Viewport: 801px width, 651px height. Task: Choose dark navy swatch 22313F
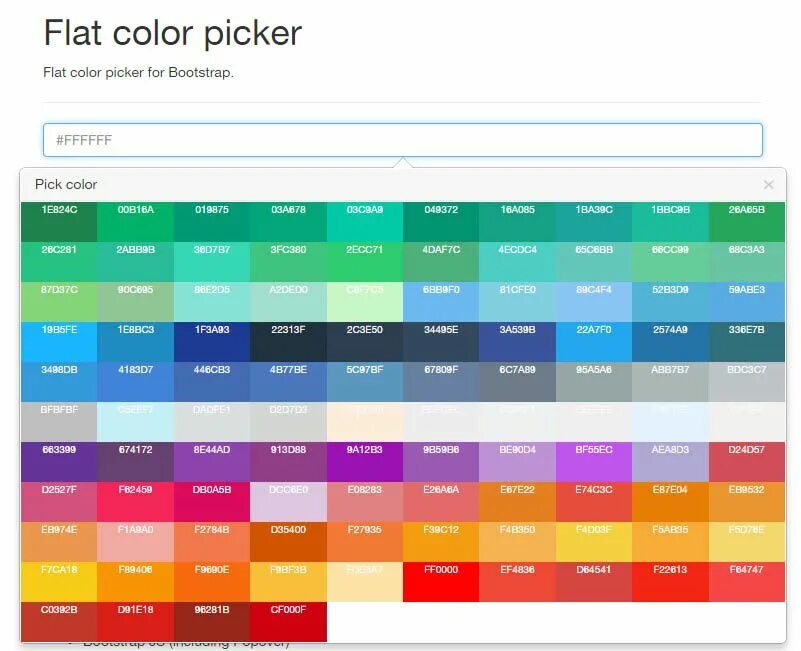coord(288,342)
